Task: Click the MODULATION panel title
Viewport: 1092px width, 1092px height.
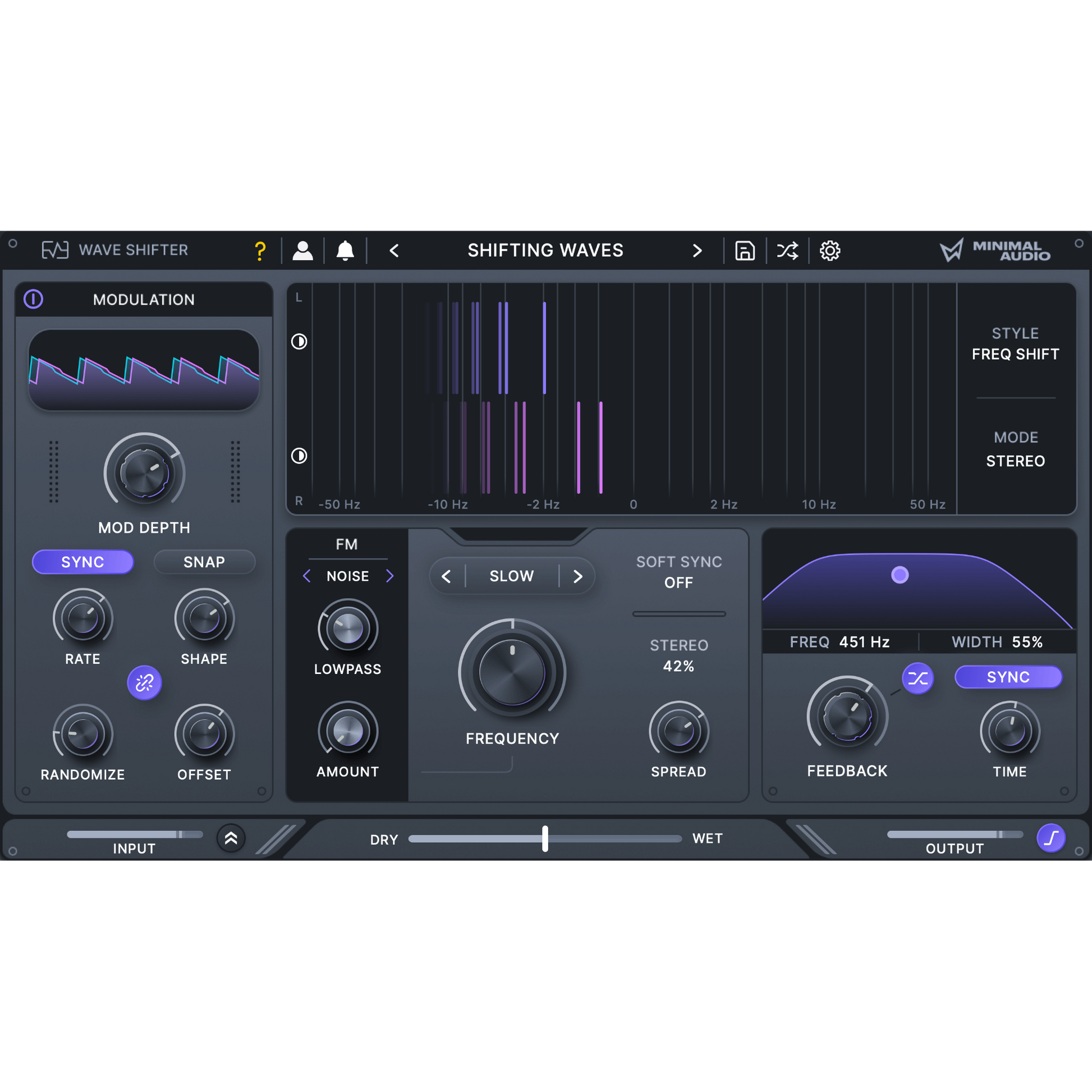Action: [144, 300]
